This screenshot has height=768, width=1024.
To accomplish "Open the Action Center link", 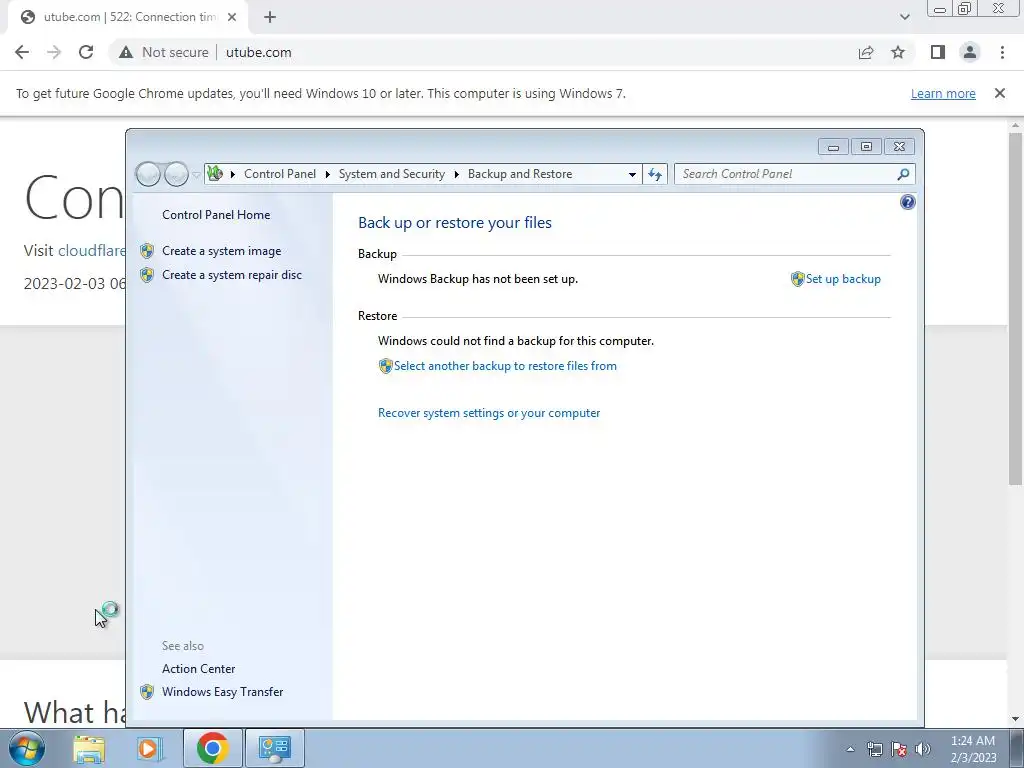I will click(199, 669).
